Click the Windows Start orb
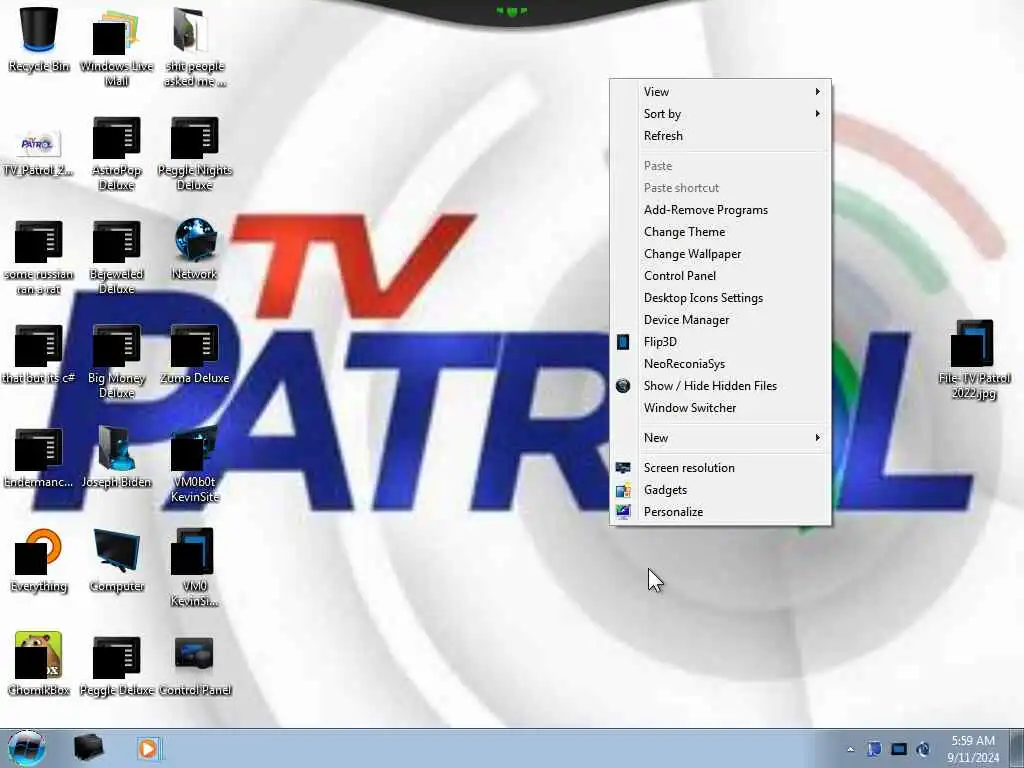This screenshot has height=768, width=1024. 27,748
